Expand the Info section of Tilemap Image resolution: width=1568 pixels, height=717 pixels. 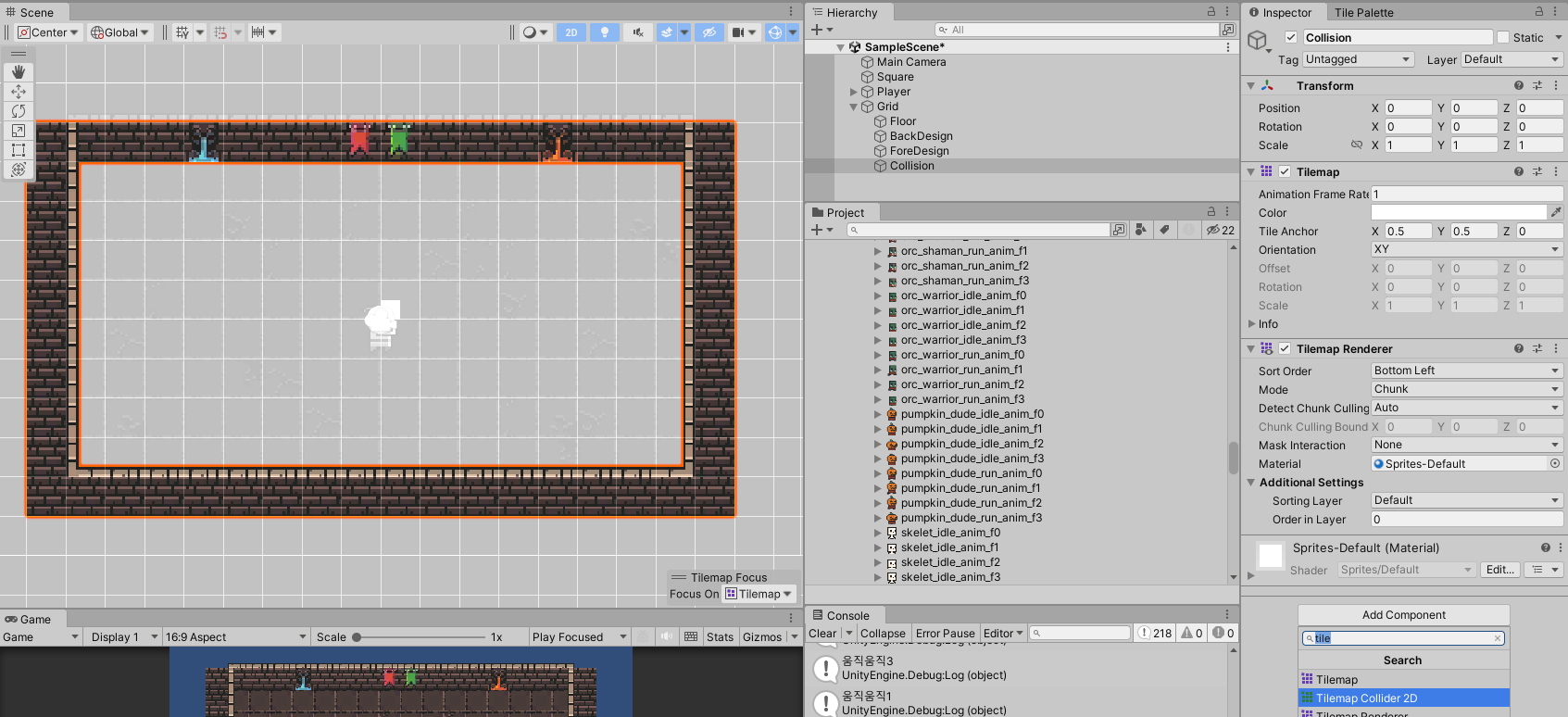pyautogui.click(x=1252, y=323)
